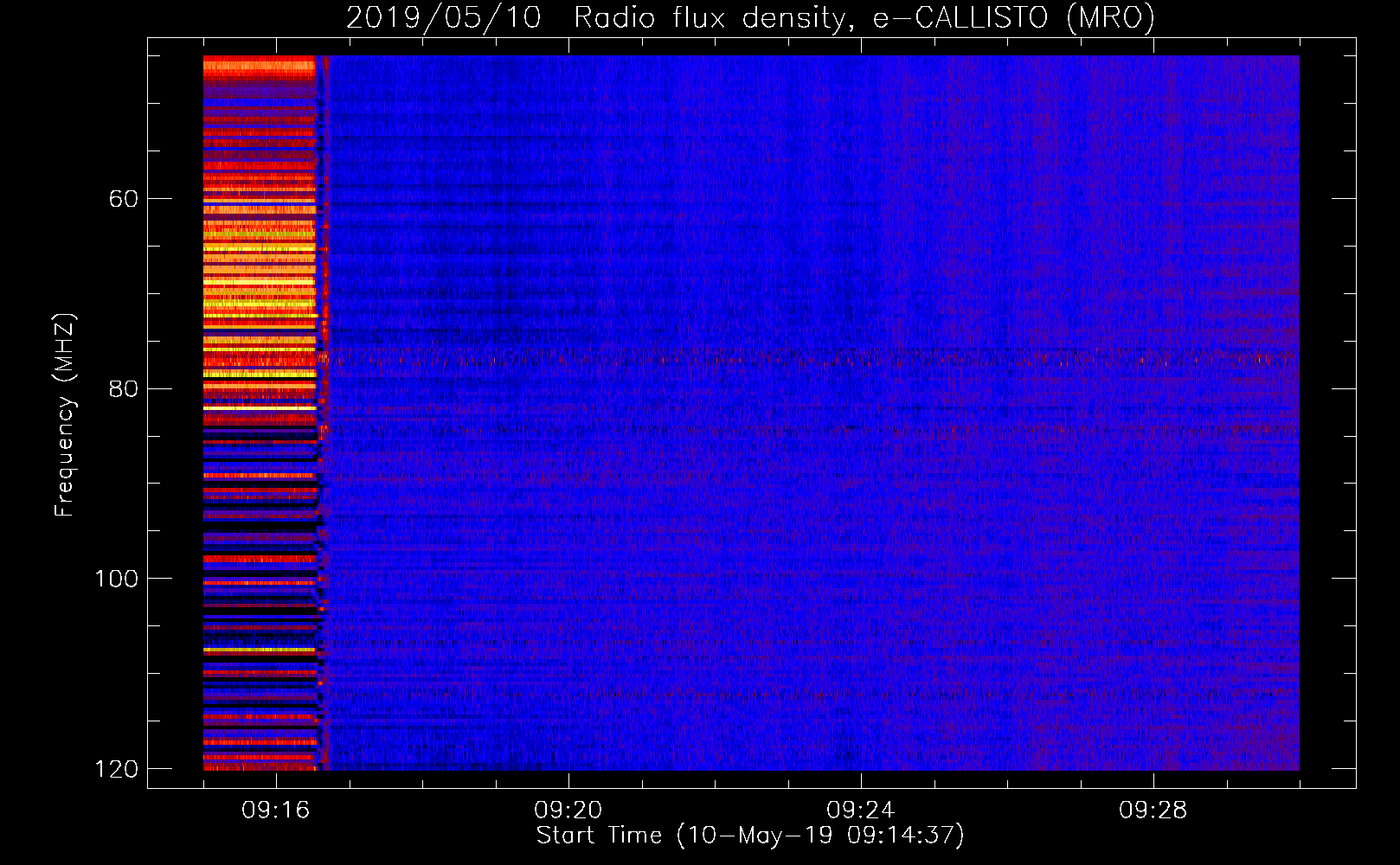
Task: Click the plot title '2019/05/10 Radio flux density, e-CALLISTO (MRO)'
Action: coord(750,17)
